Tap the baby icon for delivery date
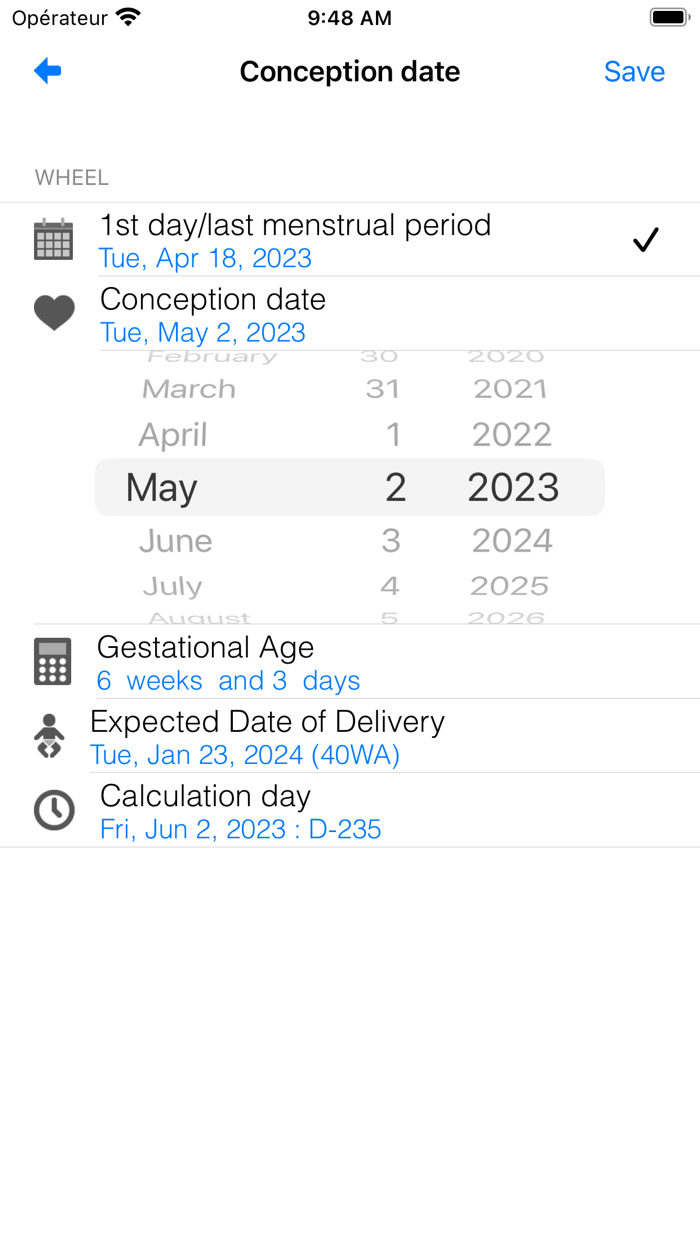Screen dimensions: 700x1244 point(50,736)
